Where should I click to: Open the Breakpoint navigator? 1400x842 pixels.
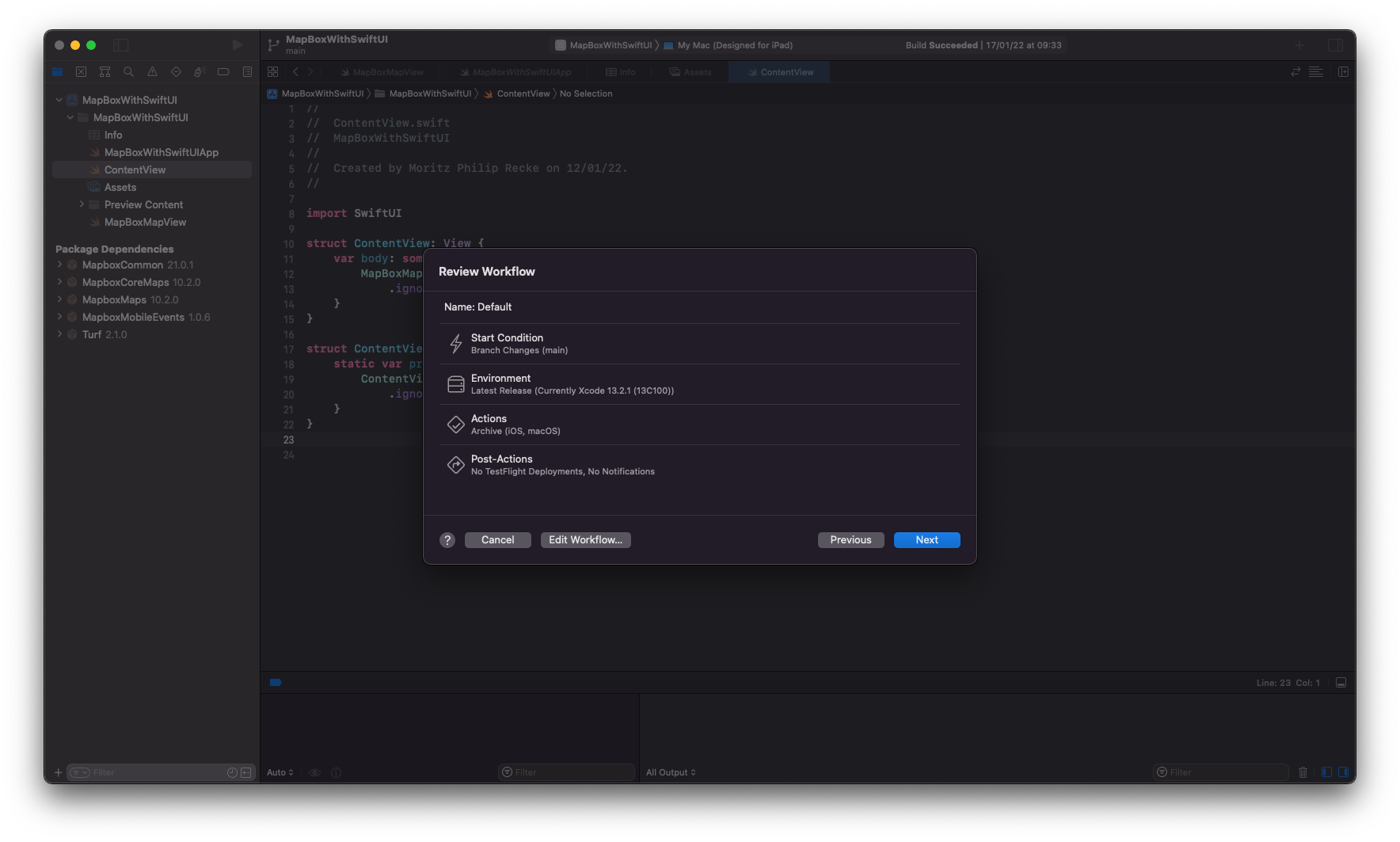click(x=223, y=72)
